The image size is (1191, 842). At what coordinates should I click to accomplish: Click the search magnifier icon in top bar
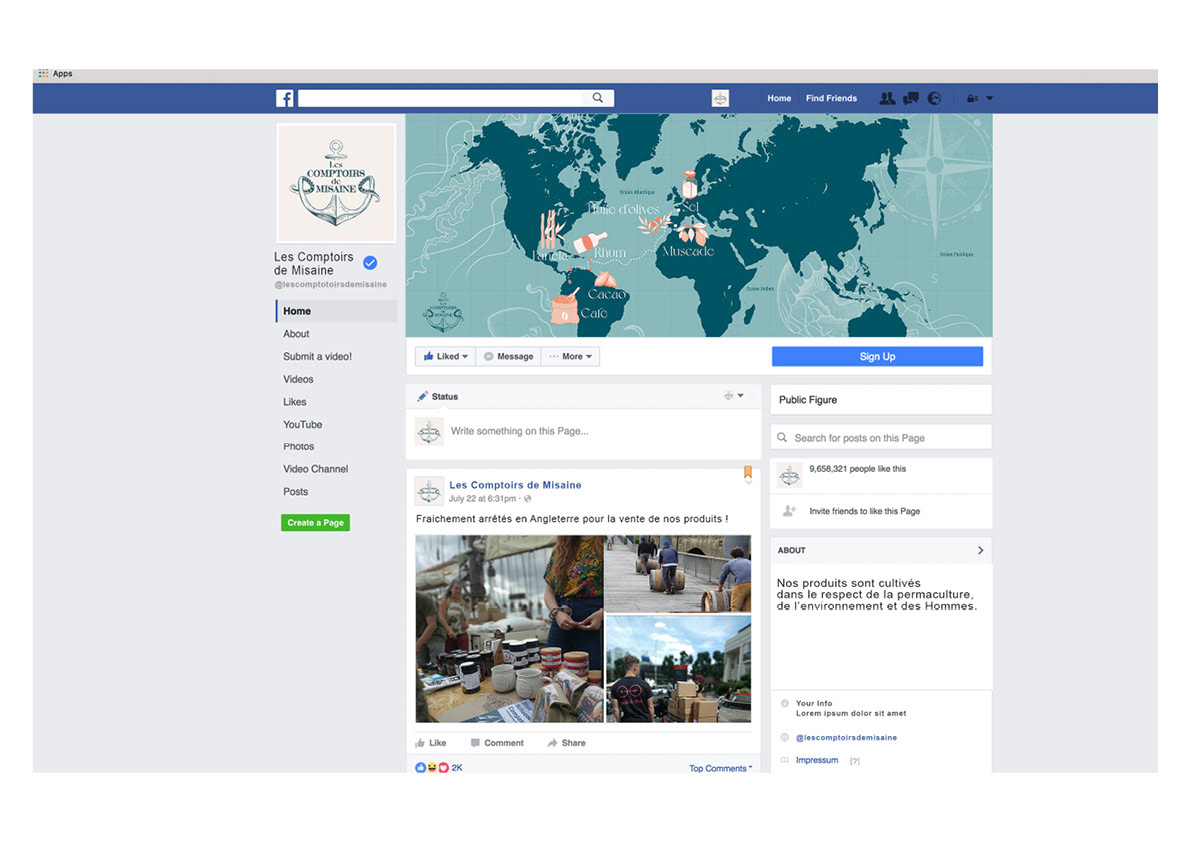[x=598, y=98]
